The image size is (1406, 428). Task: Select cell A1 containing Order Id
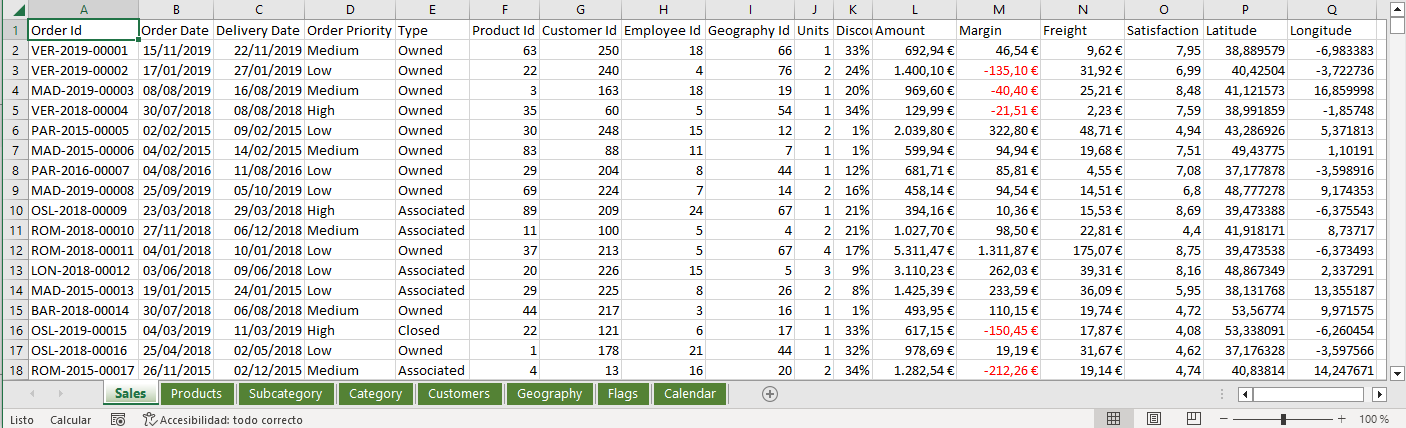coord(83,30)
